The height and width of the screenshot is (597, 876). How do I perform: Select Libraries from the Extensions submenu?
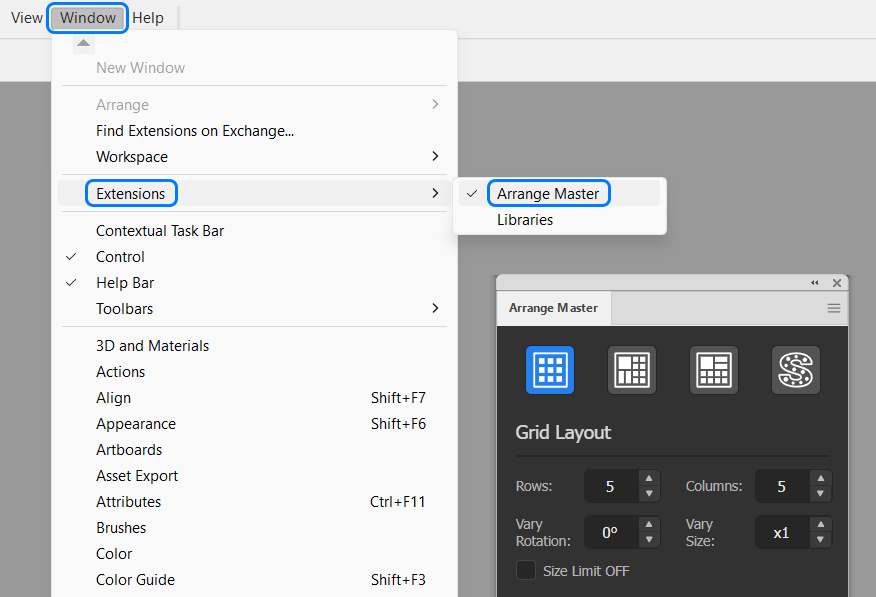pyautogui.click(x=559, y=219)
